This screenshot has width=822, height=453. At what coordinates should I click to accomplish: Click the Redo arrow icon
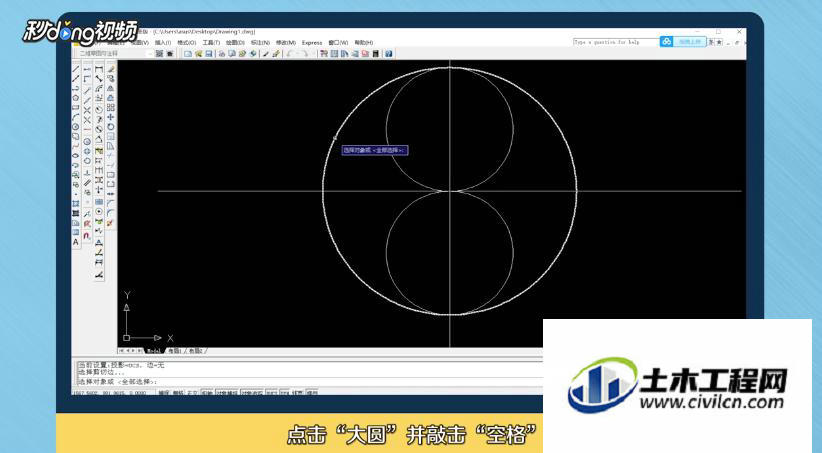(305, 53)
